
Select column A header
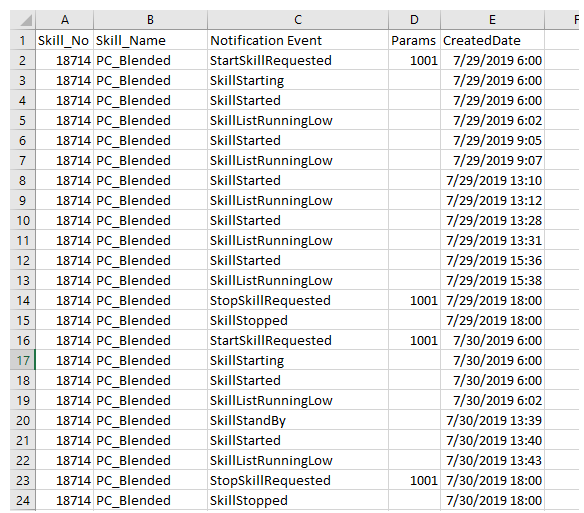(x=65, y=20)
